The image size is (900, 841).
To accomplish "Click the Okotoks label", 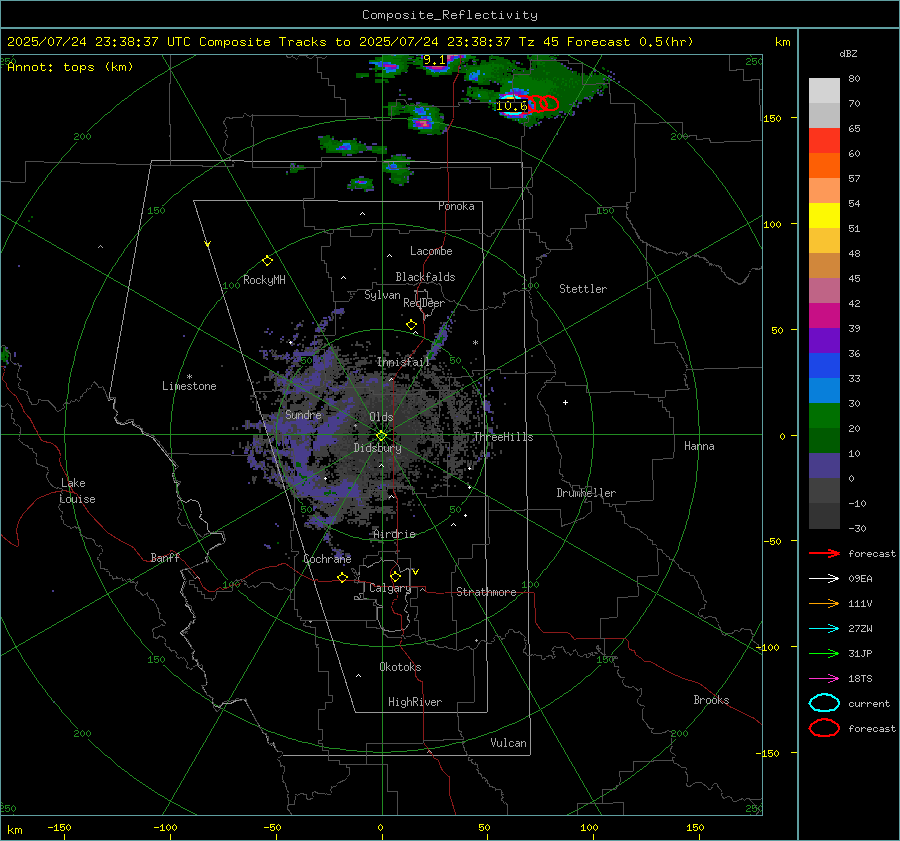I will click(x=400, y=667).
